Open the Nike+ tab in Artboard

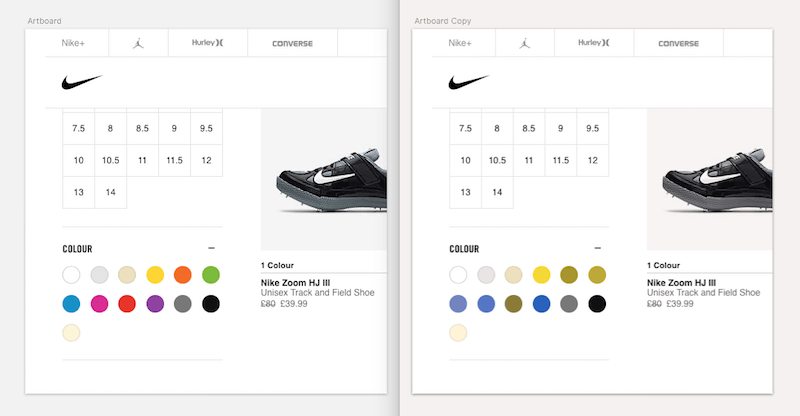point(73,43)
